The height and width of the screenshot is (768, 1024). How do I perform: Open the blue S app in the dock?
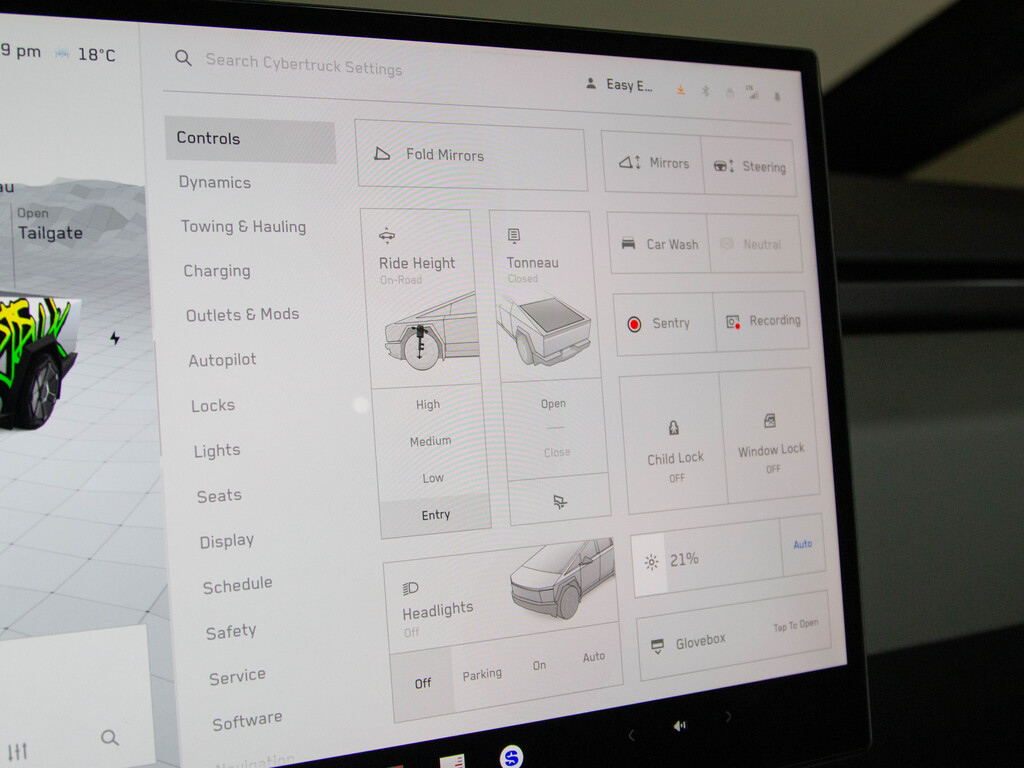pos(511,757)
